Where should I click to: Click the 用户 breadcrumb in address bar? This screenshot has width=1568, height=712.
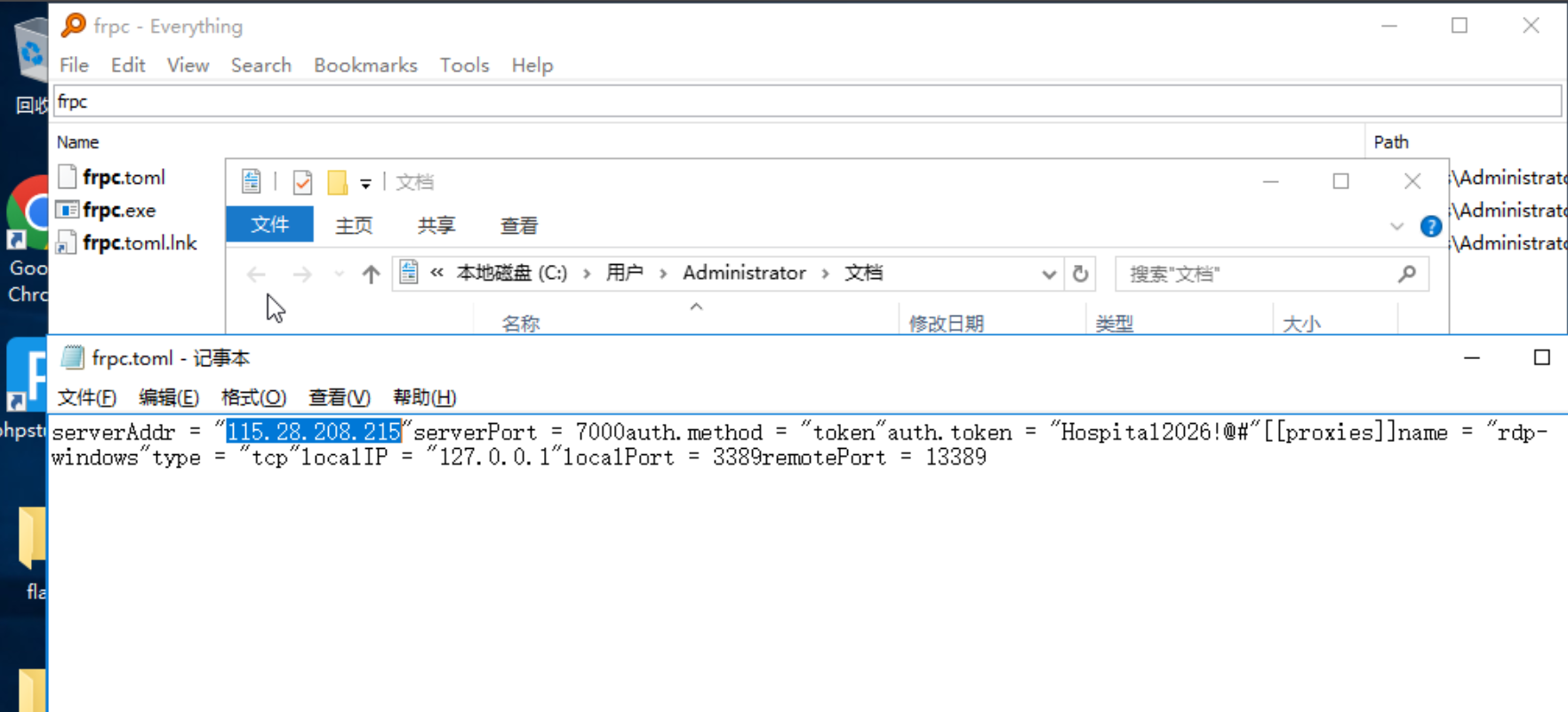(625, 273)
